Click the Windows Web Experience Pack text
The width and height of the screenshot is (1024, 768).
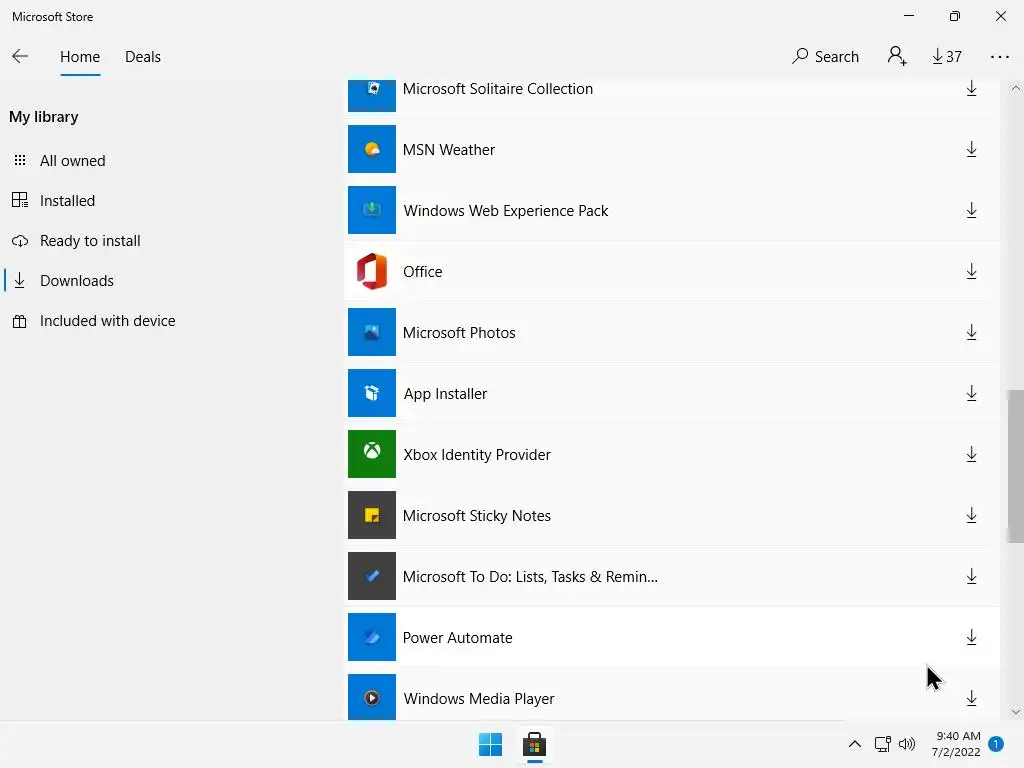click(505, 211)
